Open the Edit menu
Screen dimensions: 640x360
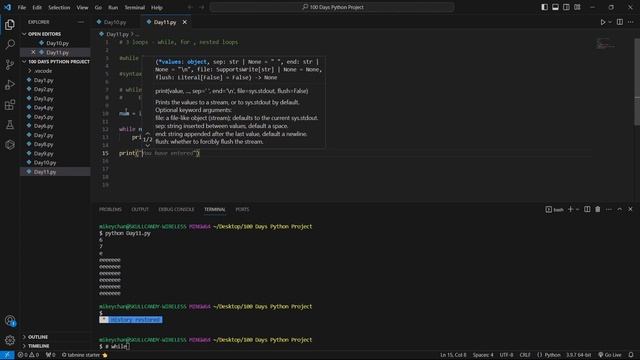[37, 7]
